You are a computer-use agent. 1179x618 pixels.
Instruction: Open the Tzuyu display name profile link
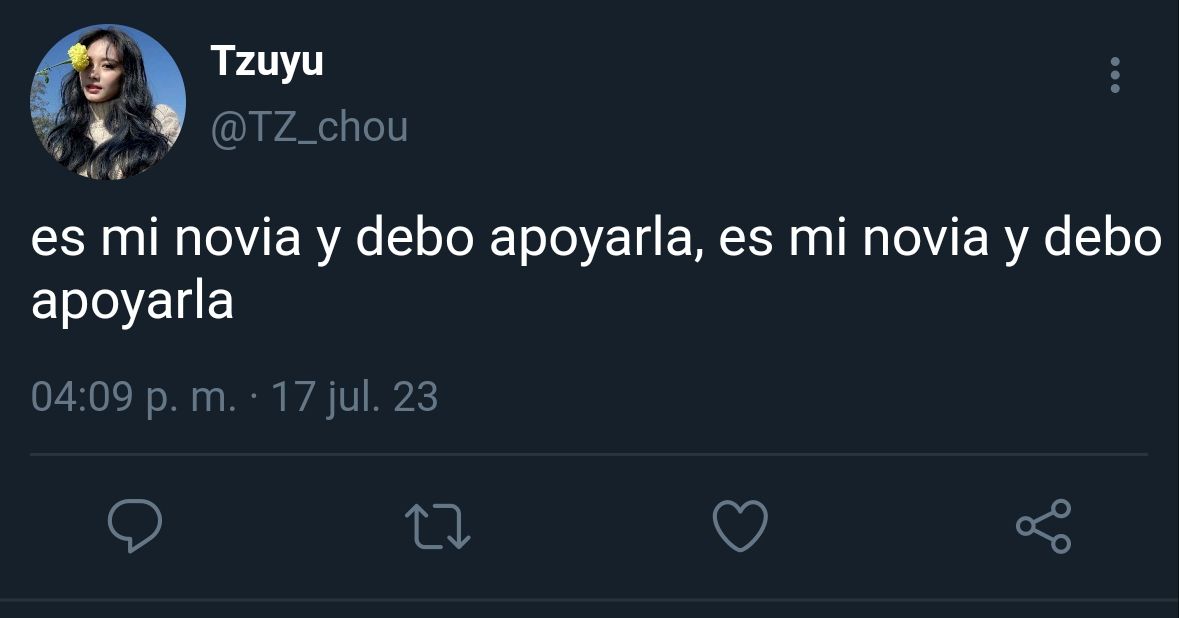tap(267, 62)
